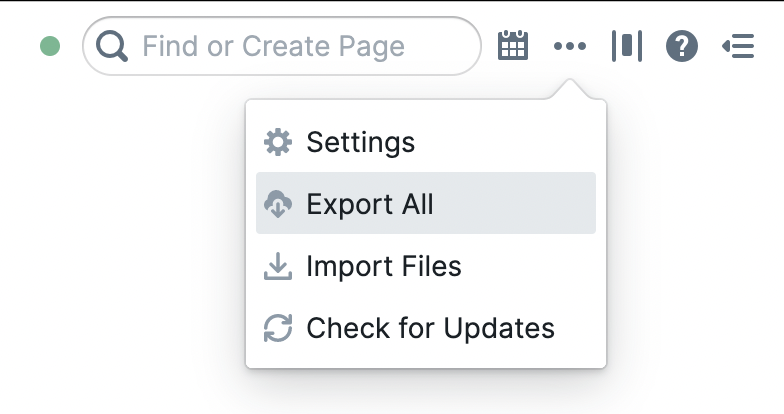Click the Check for Updates refresh icon

277,328
